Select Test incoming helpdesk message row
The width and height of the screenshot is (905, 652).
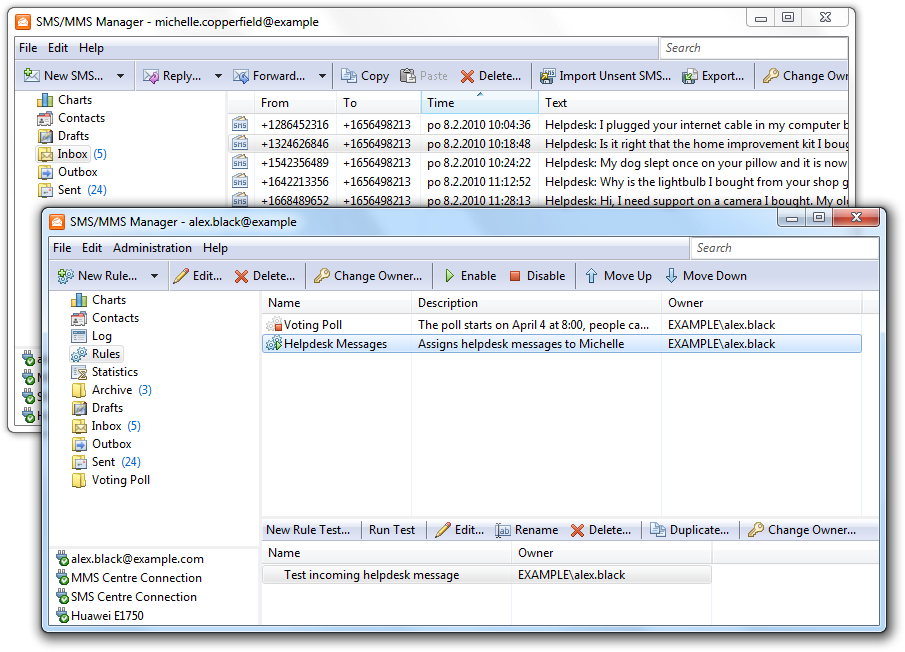point(487,575)
